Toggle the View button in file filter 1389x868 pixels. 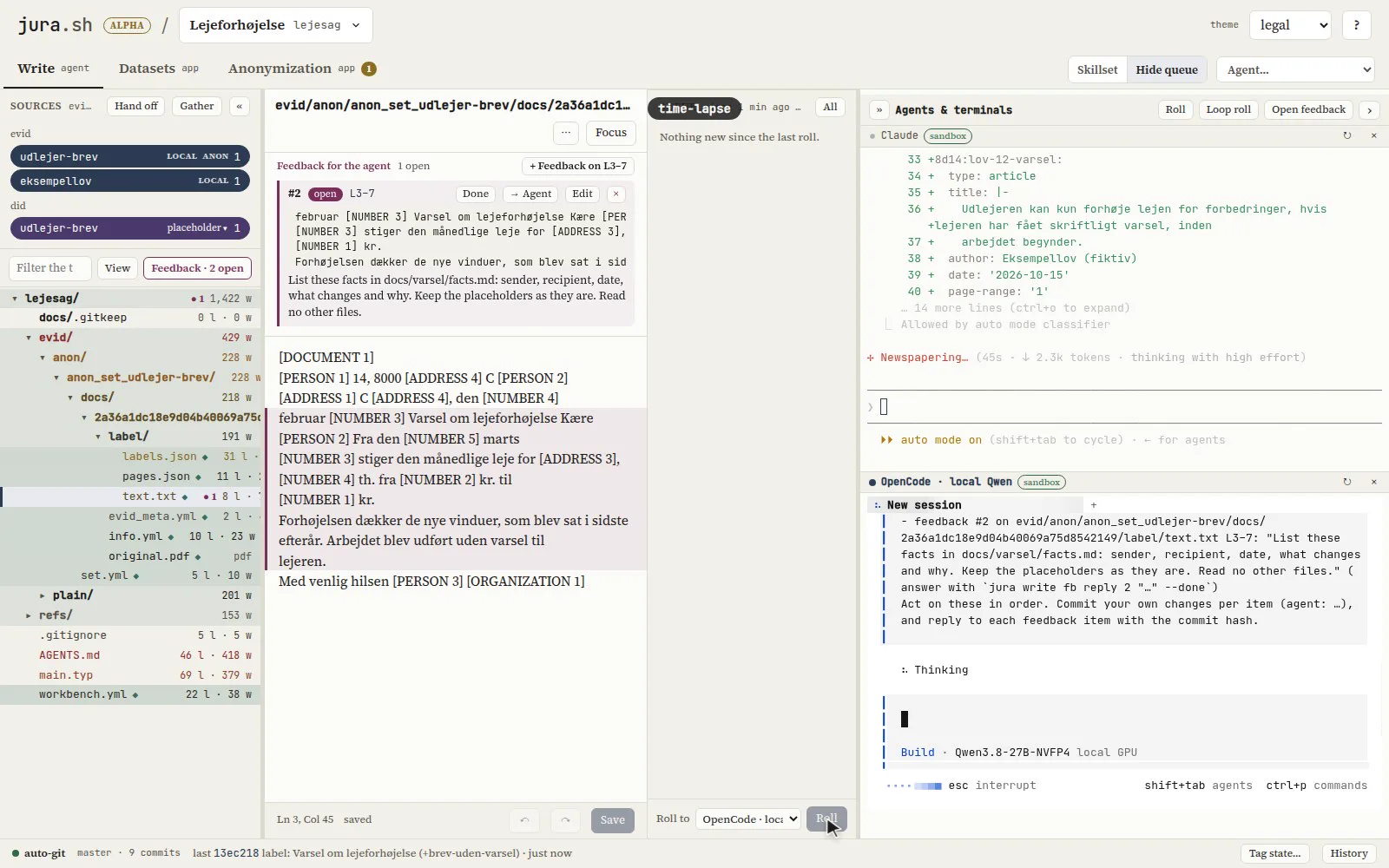click(117, 268)
